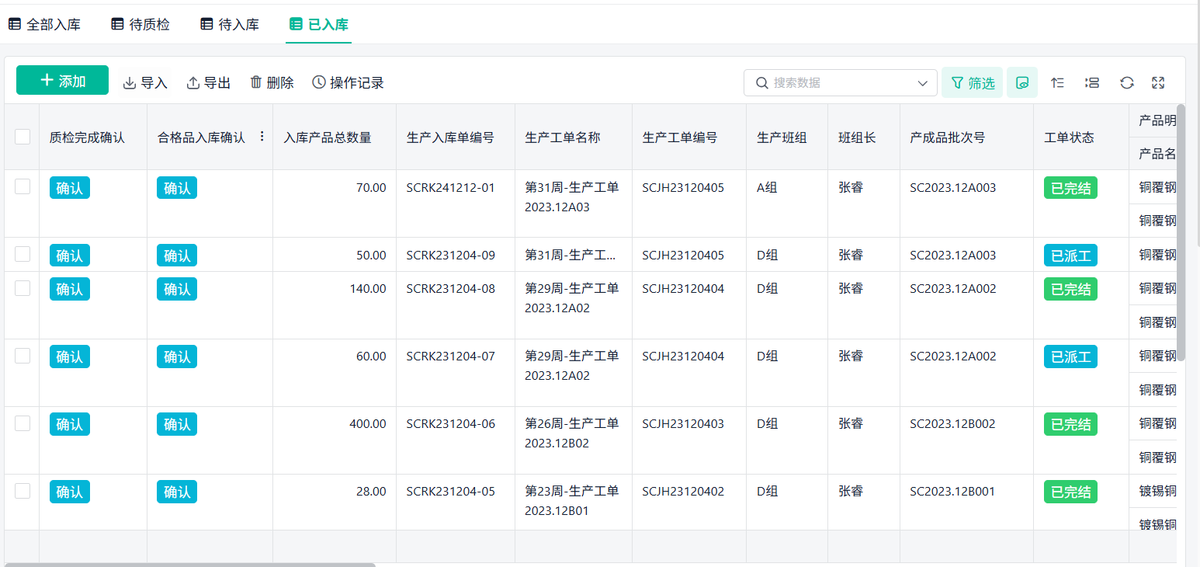Open 合格品入库确认 column options menu
This screenshot has width=1200, height=567.
[x=262, y=137]
